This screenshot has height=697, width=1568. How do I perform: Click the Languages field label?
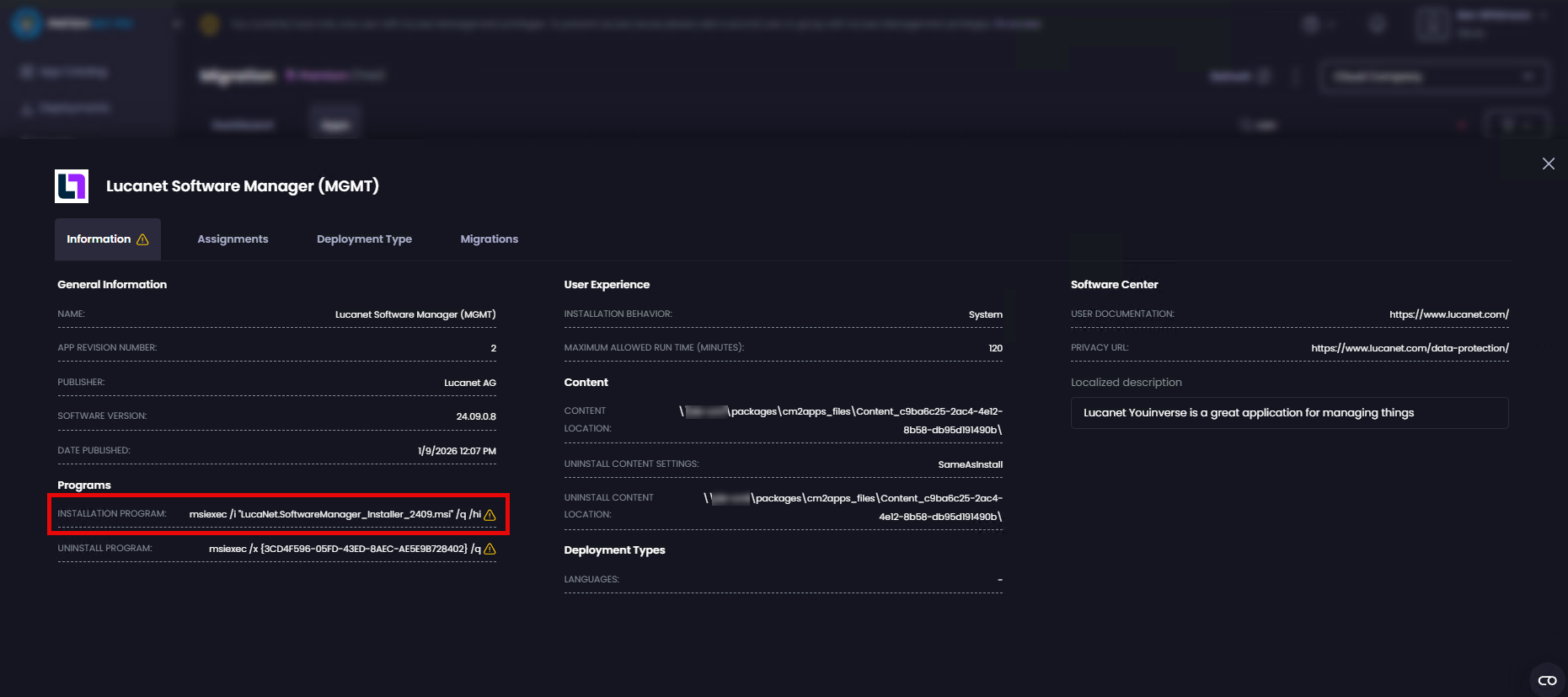pyautogui.click(x=591, y=580)
